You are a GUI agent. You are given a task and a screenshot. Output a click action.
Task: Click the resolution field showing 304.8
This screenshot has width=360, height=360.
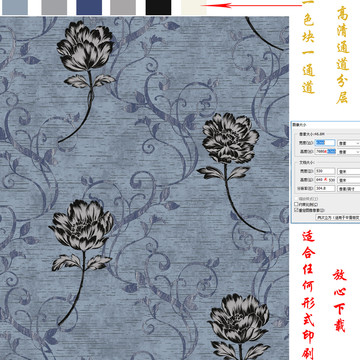point(325,188)
